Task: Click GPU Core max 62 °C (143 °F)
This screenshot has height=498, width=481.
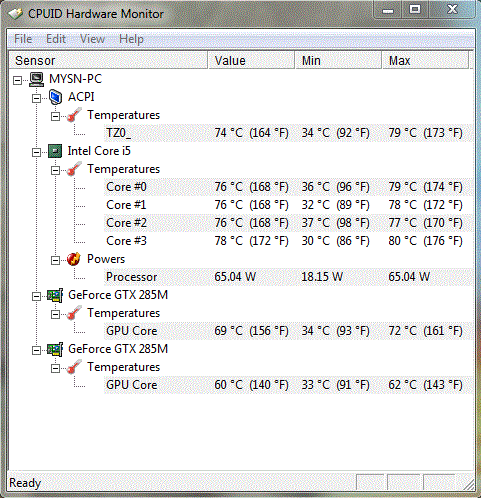Action: [x=426, y=385]
